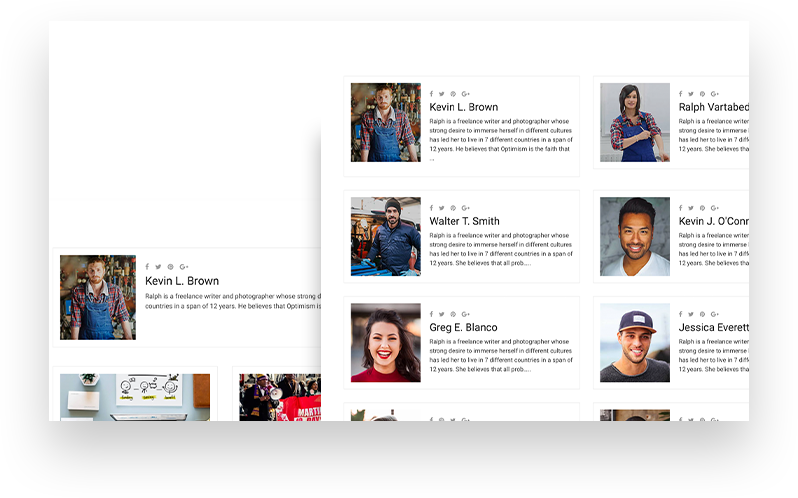Open the whiteboard desk post thumbnail
The height and width of the screenshot is (498, 798).
click(135, 397)
